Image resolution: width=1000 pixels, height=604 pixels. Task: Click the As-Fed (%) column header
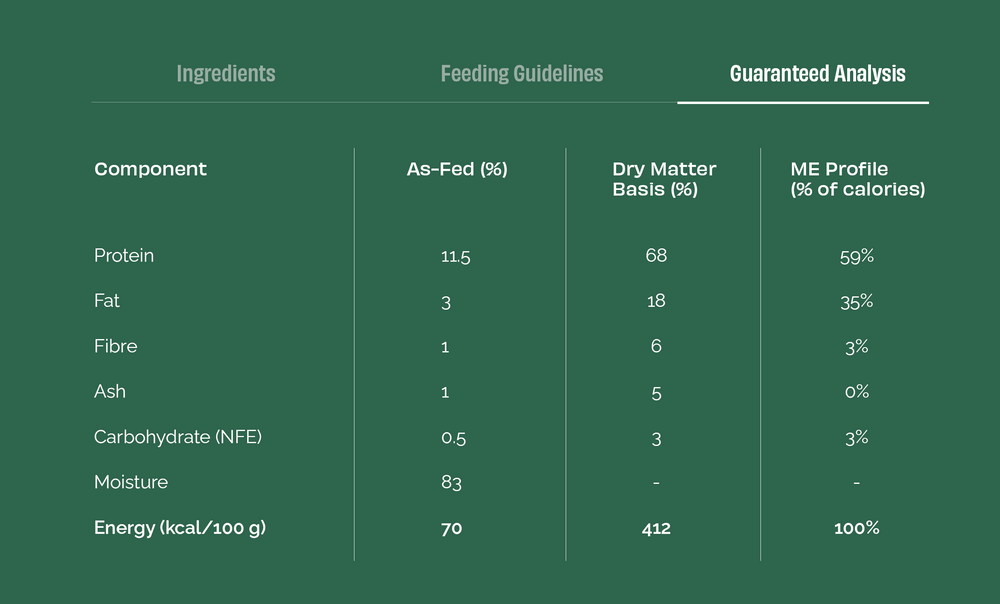[457, 169]
